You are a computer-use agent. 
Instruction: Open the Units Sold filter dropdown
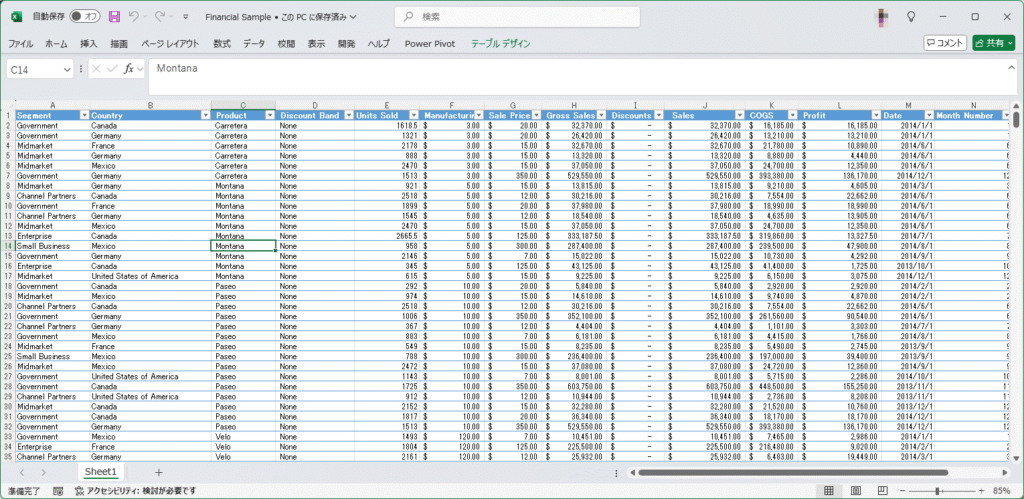[x=413, y=115]
